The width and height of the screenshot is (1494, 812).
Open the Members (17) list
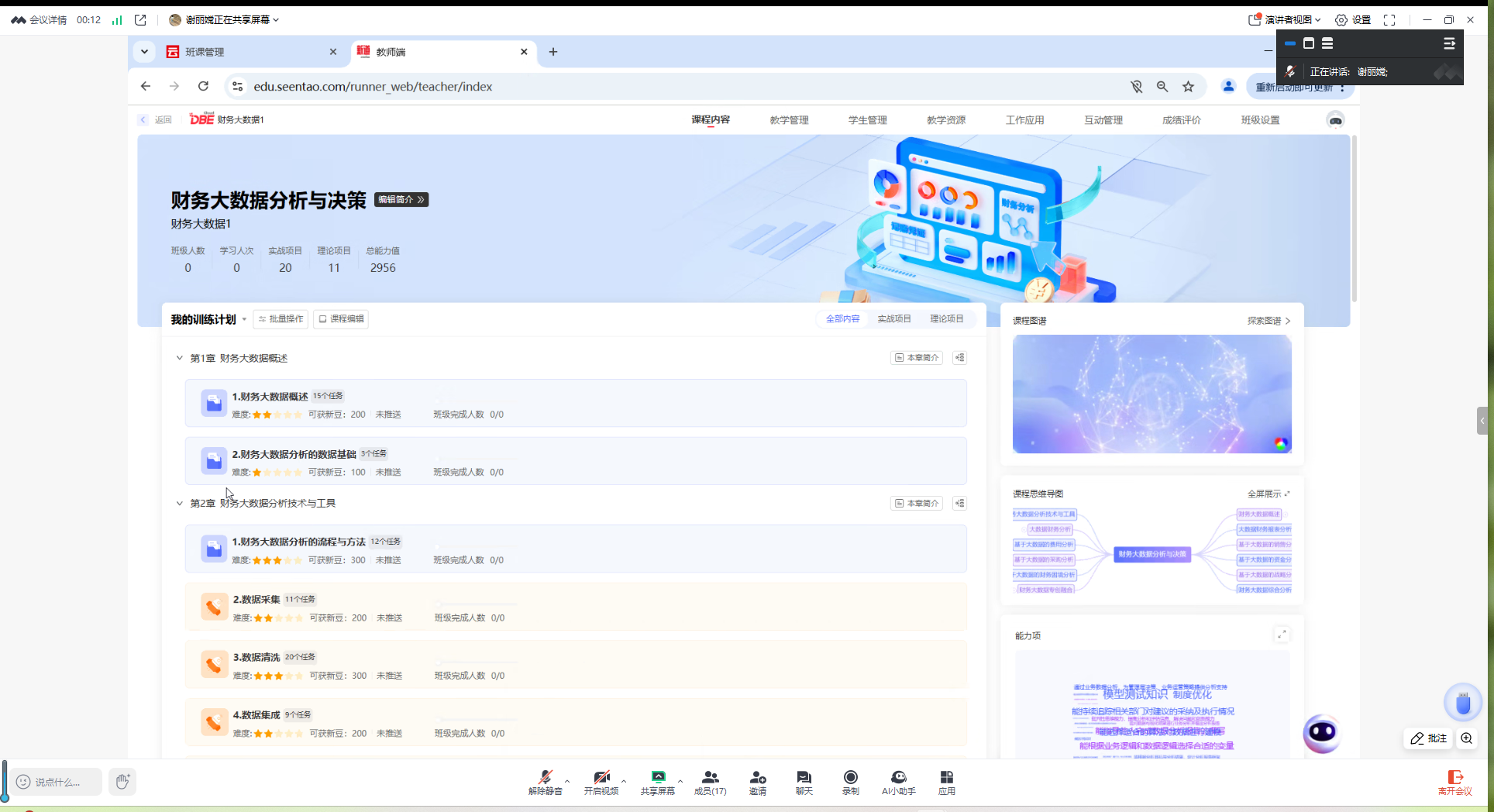coord(710,781)
